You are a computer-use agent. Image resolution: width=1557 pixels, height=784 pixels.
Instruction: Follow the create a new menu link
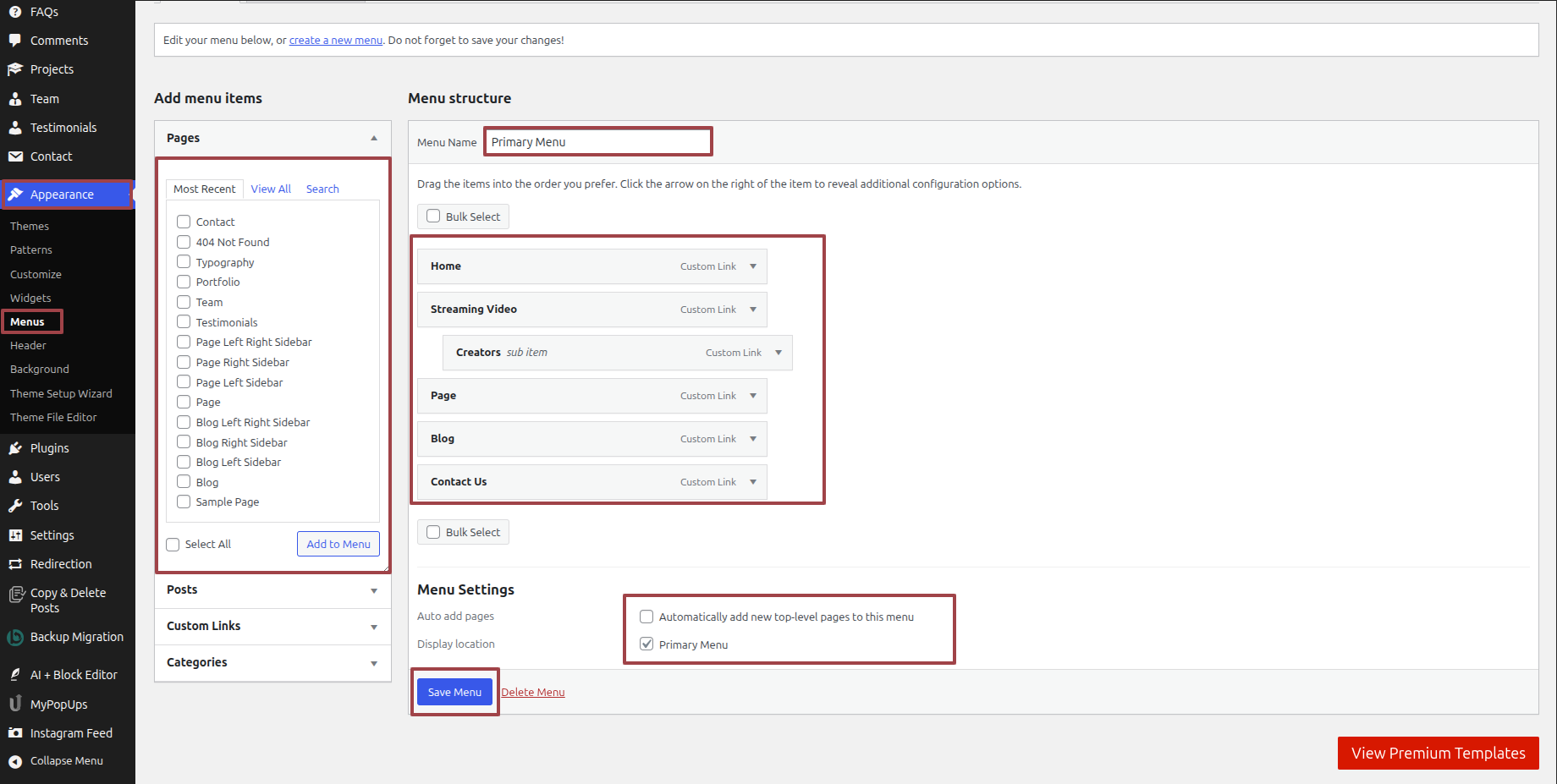tap(336, 40)
